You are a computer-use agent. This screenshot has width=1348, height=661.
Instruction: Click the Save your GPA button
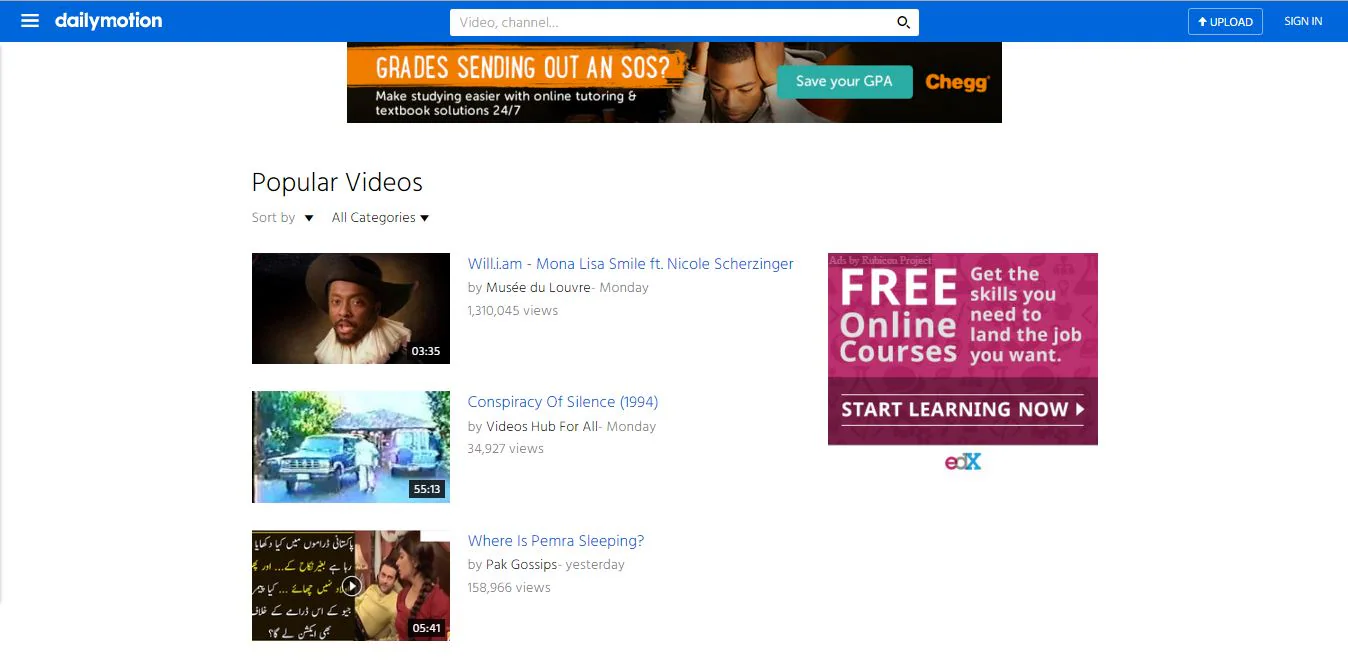point(844,82)
